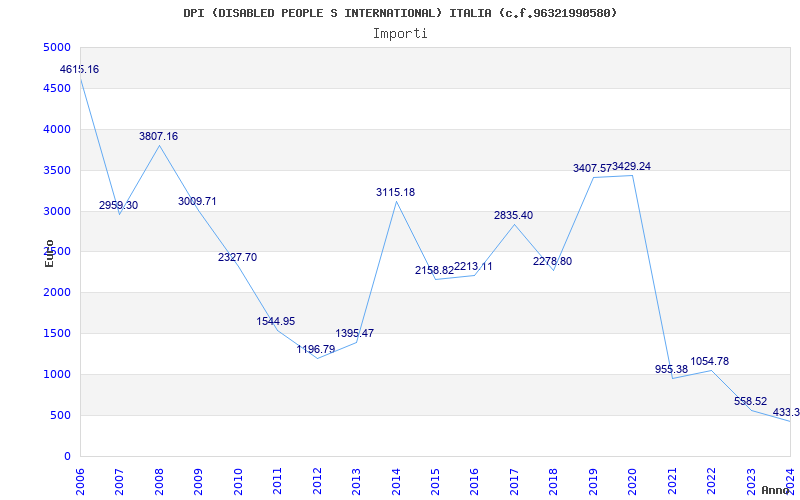The width and height of the screenshot is (800, 500).
Task: Select data label 3407.57
Action: point(592,168)
